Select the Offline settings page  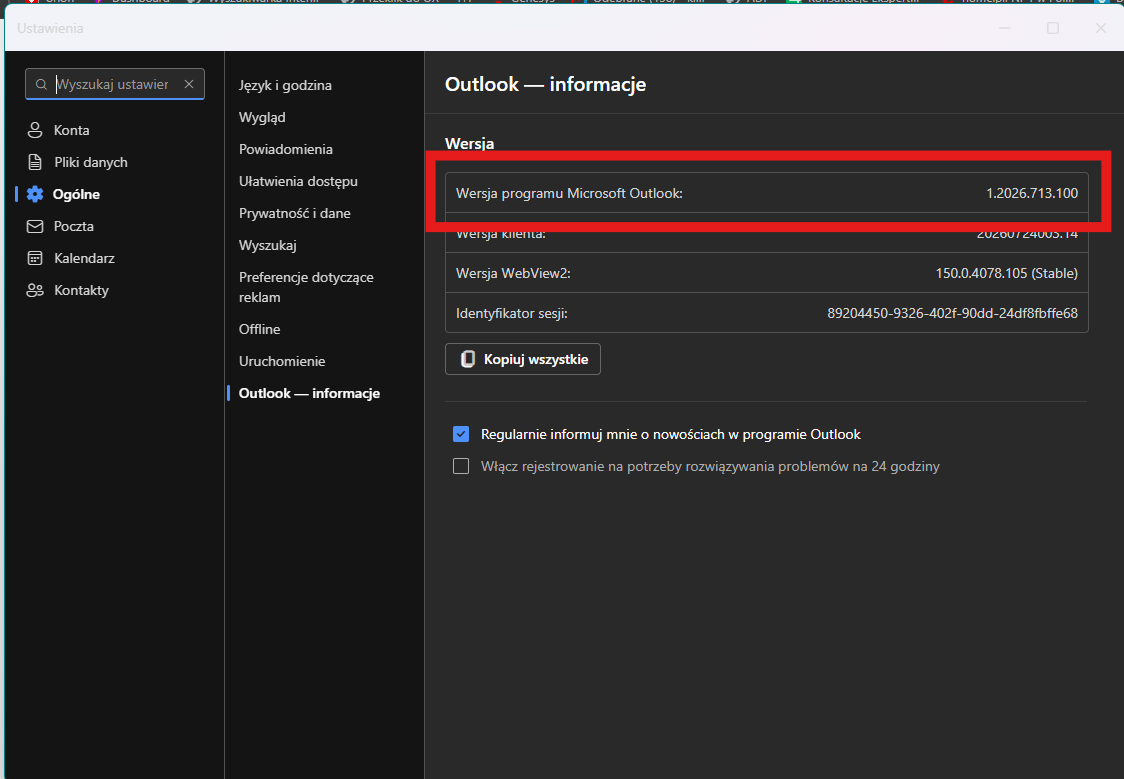pyautogui.click(x=259, y=329)
